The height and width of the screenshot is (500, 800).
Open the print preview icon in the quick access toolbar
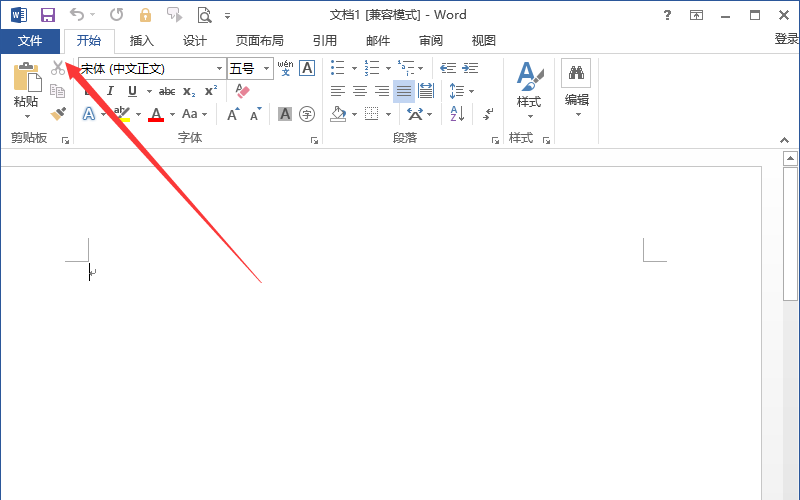click(204, 15)
